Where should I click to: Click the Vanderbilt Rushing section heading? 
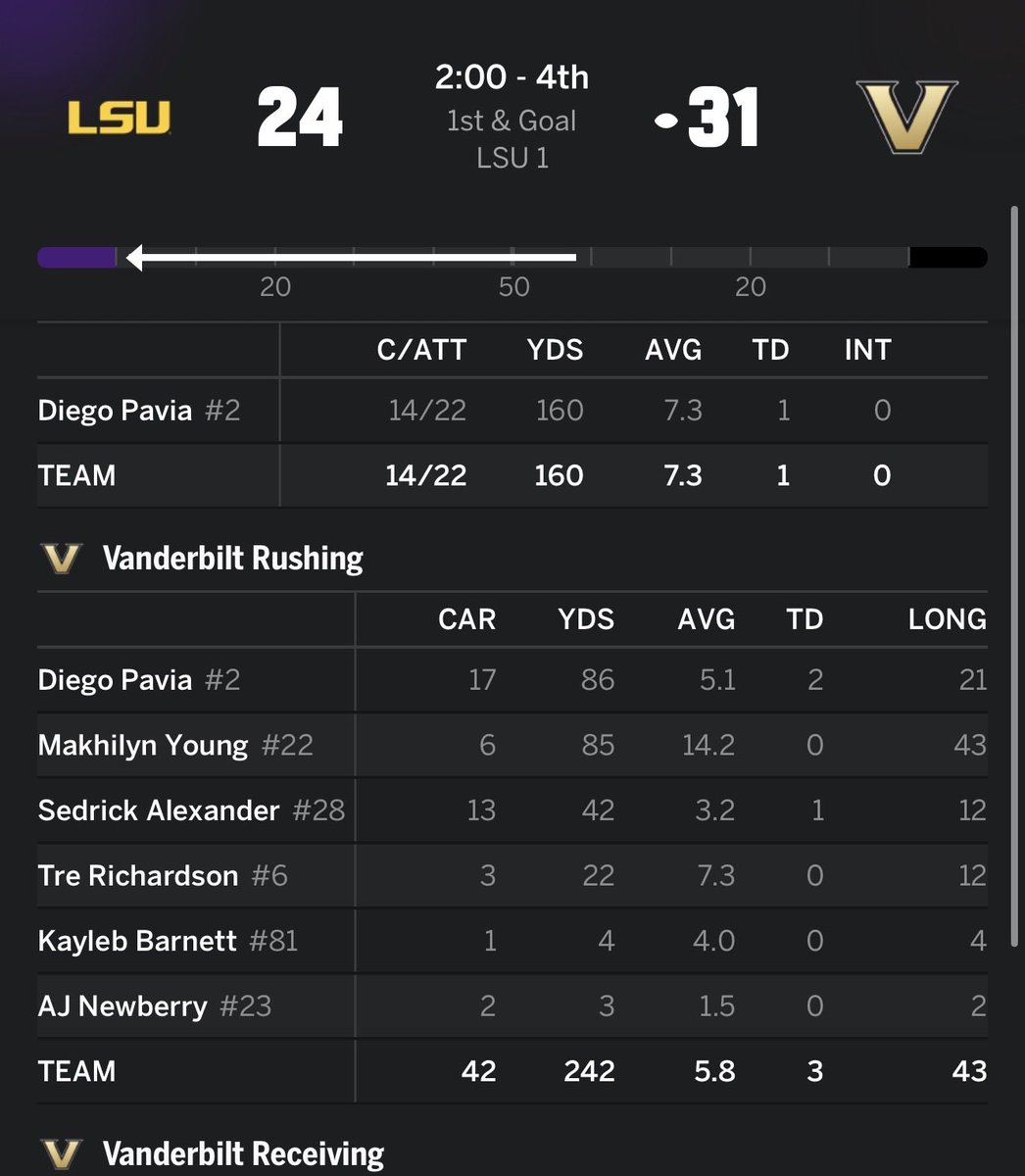tap(232, 559)
